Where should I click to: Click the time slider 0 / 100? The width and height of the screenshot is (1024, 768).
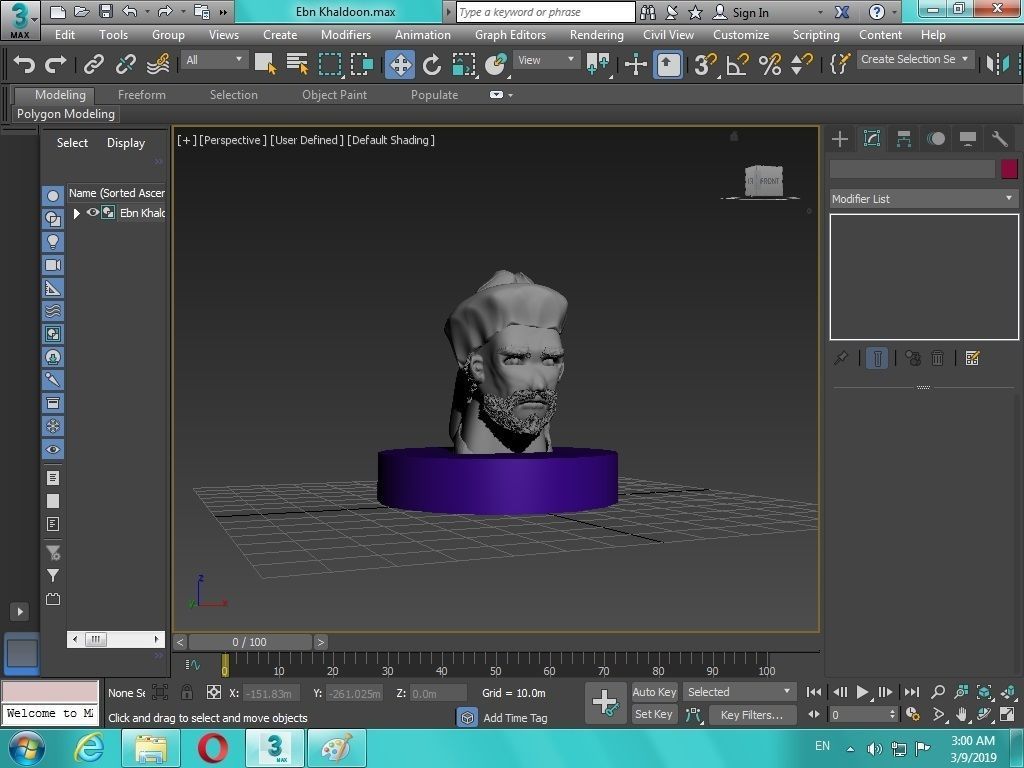250,642
